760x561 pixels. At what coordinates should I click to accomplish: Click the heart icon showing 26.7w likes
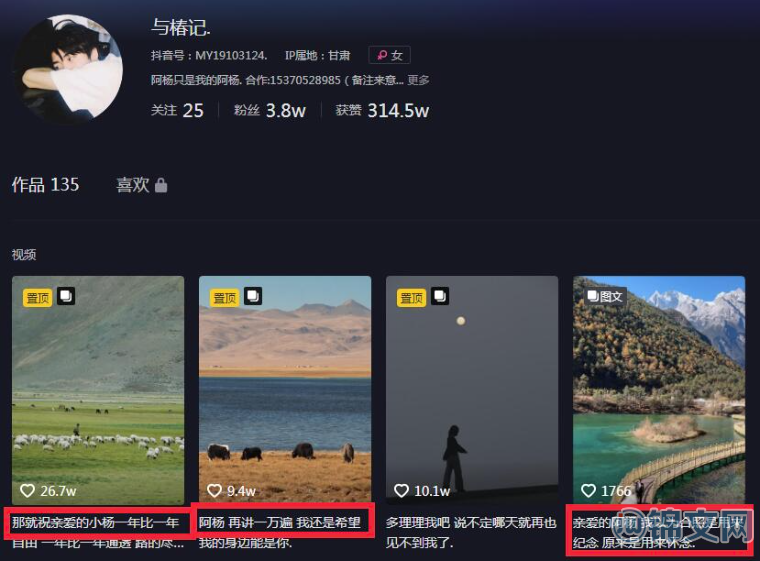tap(27, 491)
